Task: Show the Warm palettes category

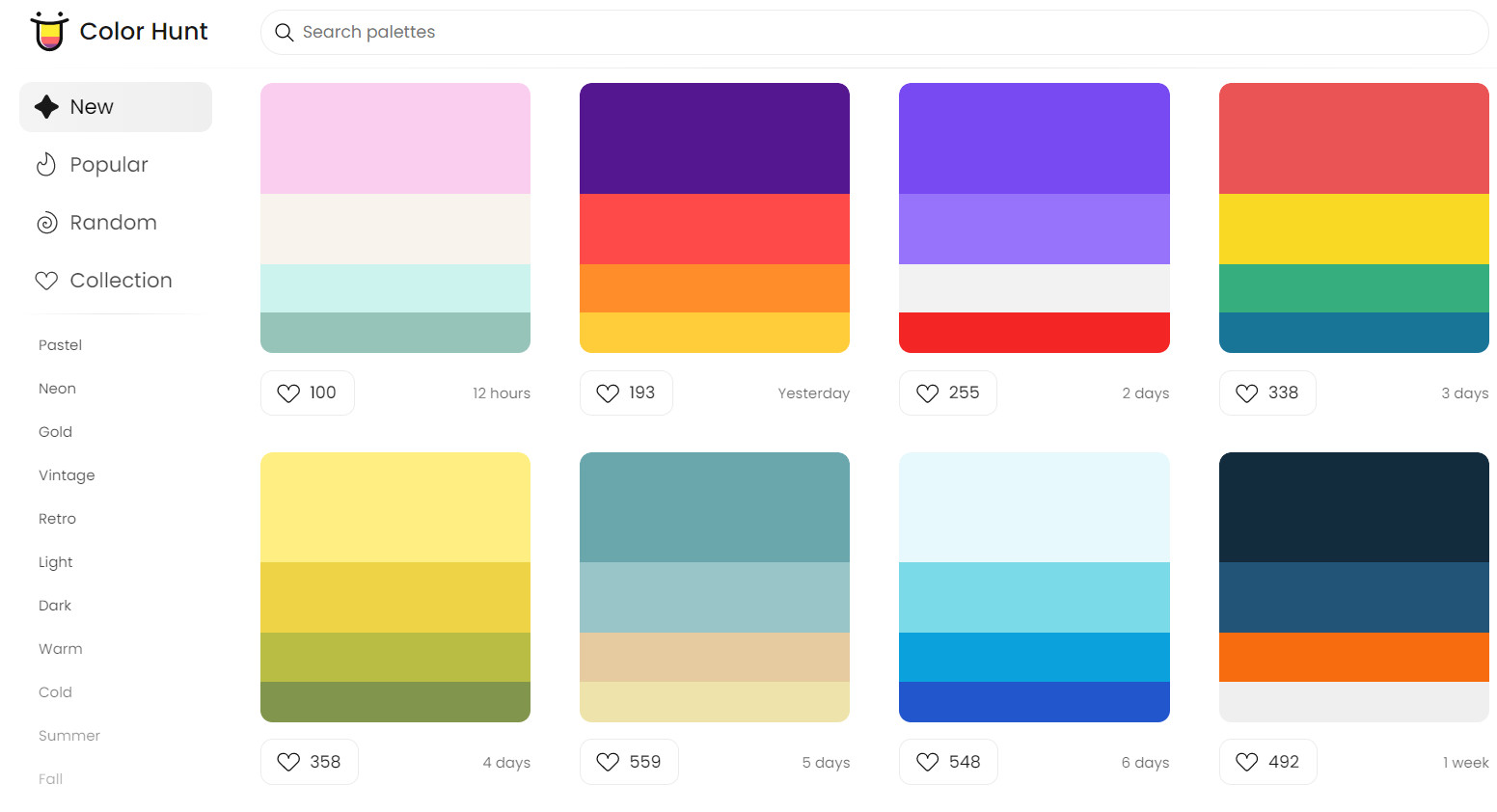Action: coord(60,649)
